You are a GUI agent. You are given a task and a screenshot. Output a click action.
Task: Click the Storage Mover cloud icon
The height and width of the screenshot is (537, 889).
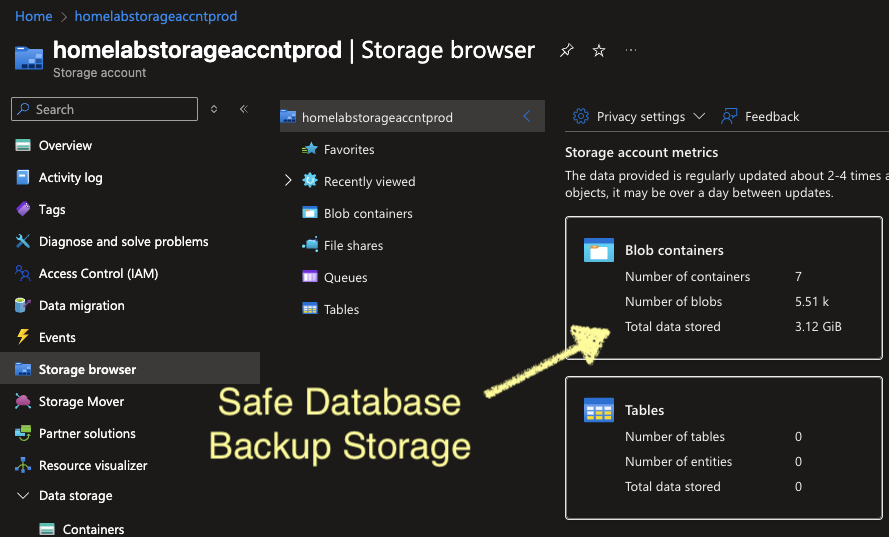point(23,401)
